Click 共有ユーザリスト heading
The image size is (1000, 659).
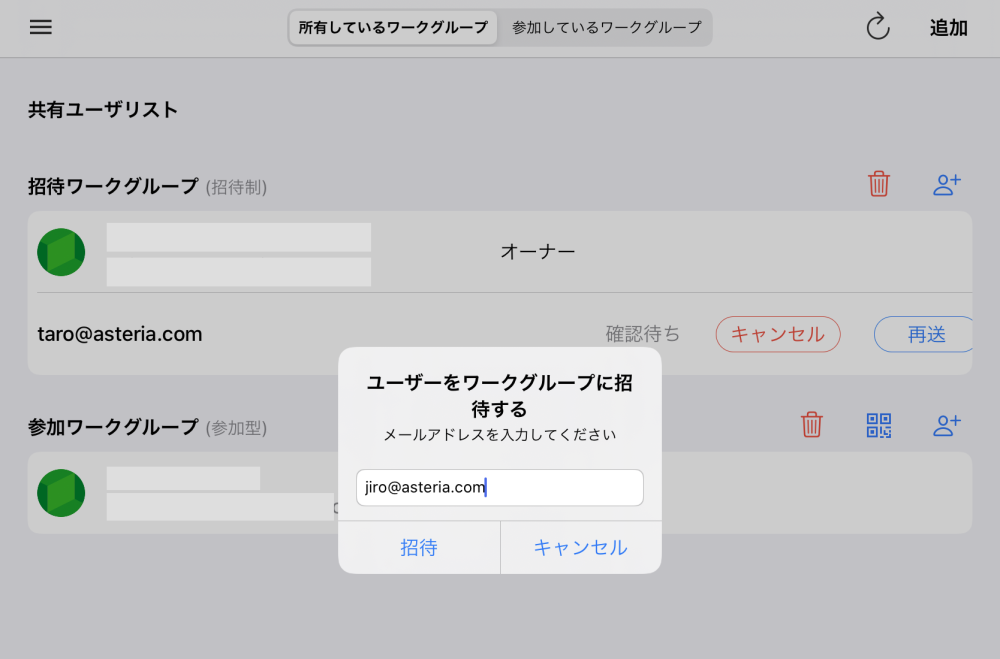103,110
